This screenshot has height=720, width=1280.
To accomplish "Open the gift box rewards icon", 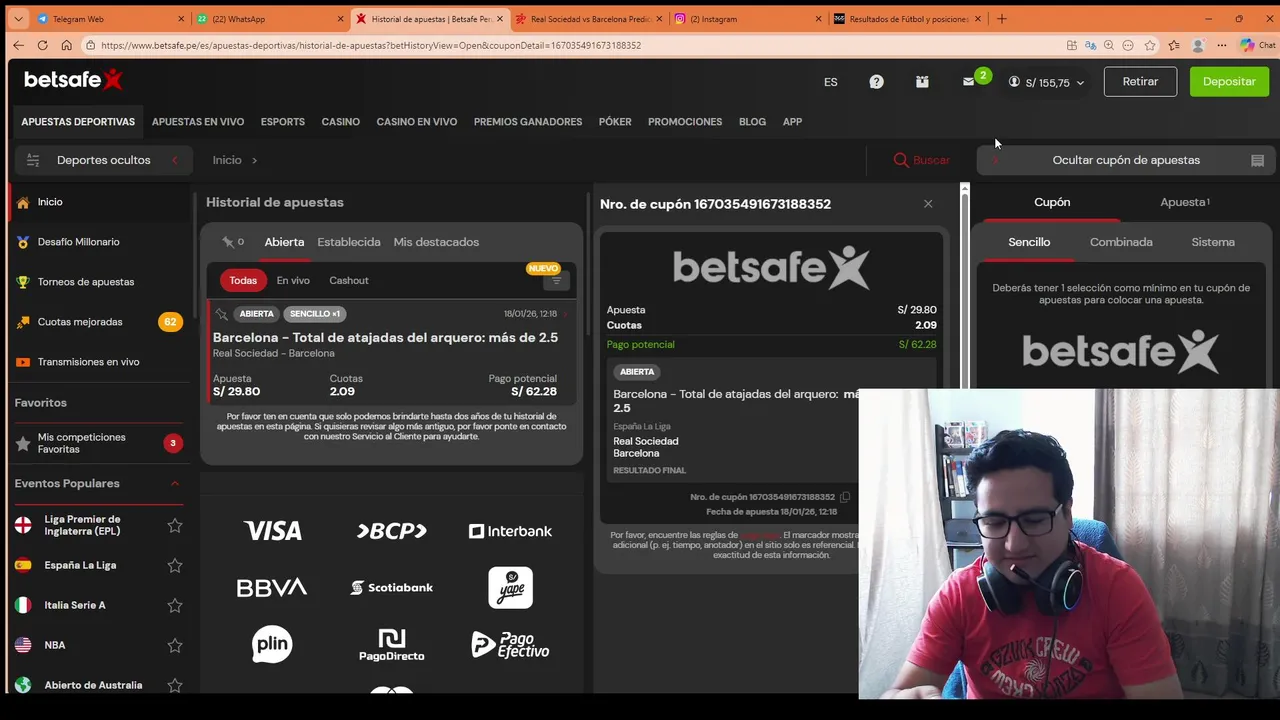I will coord(922,82).
